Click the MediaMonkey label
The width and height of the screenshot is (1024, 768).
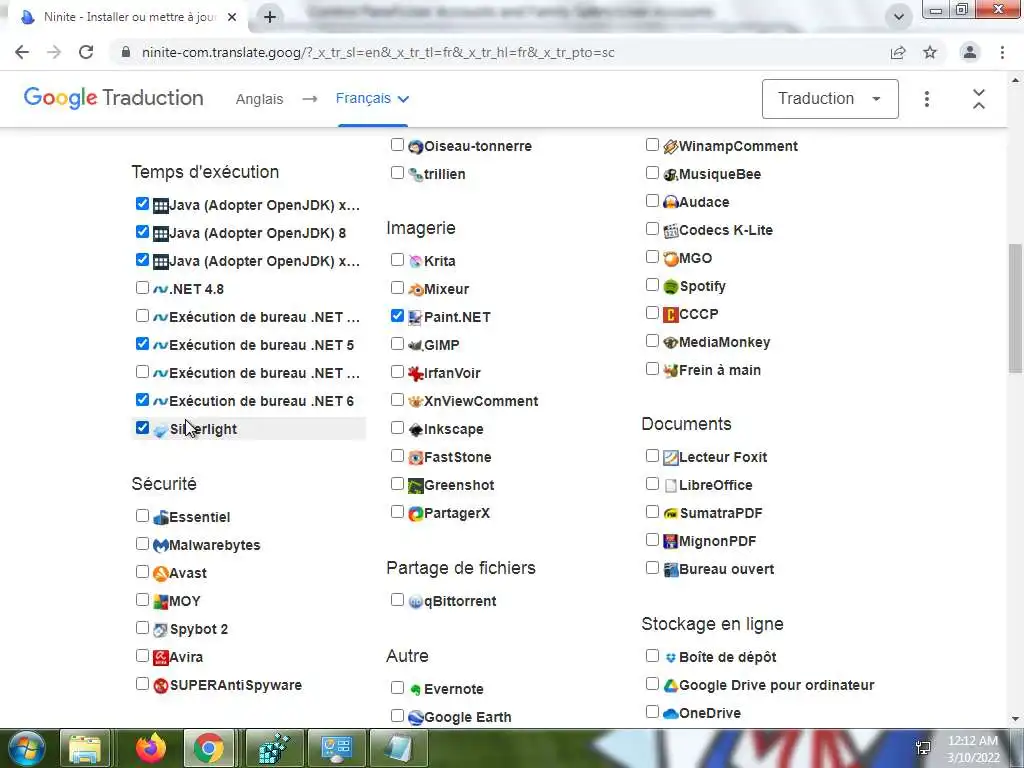coord(724,343)
